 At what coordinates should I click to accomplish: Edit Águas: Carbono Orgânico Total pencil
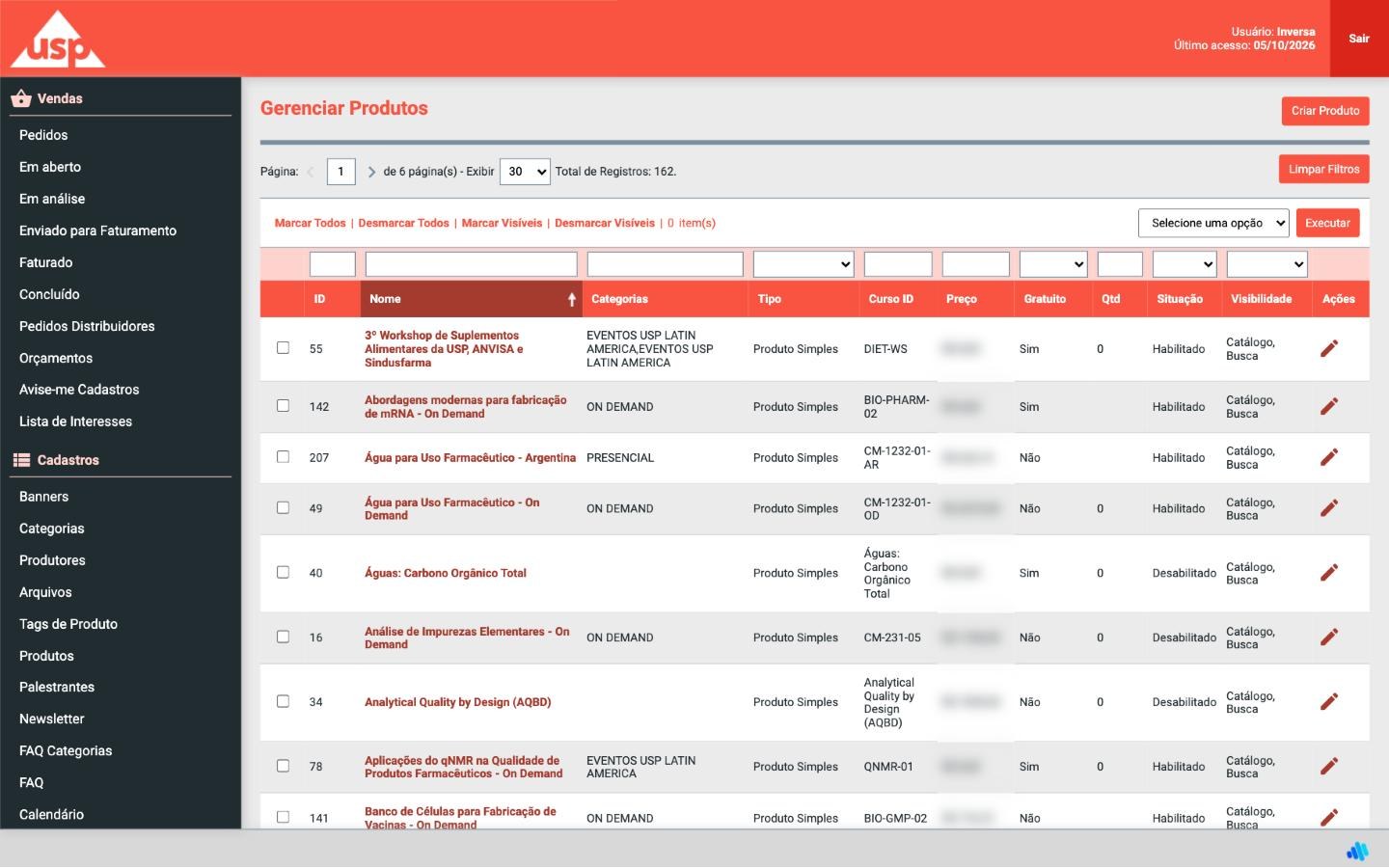1329,573
